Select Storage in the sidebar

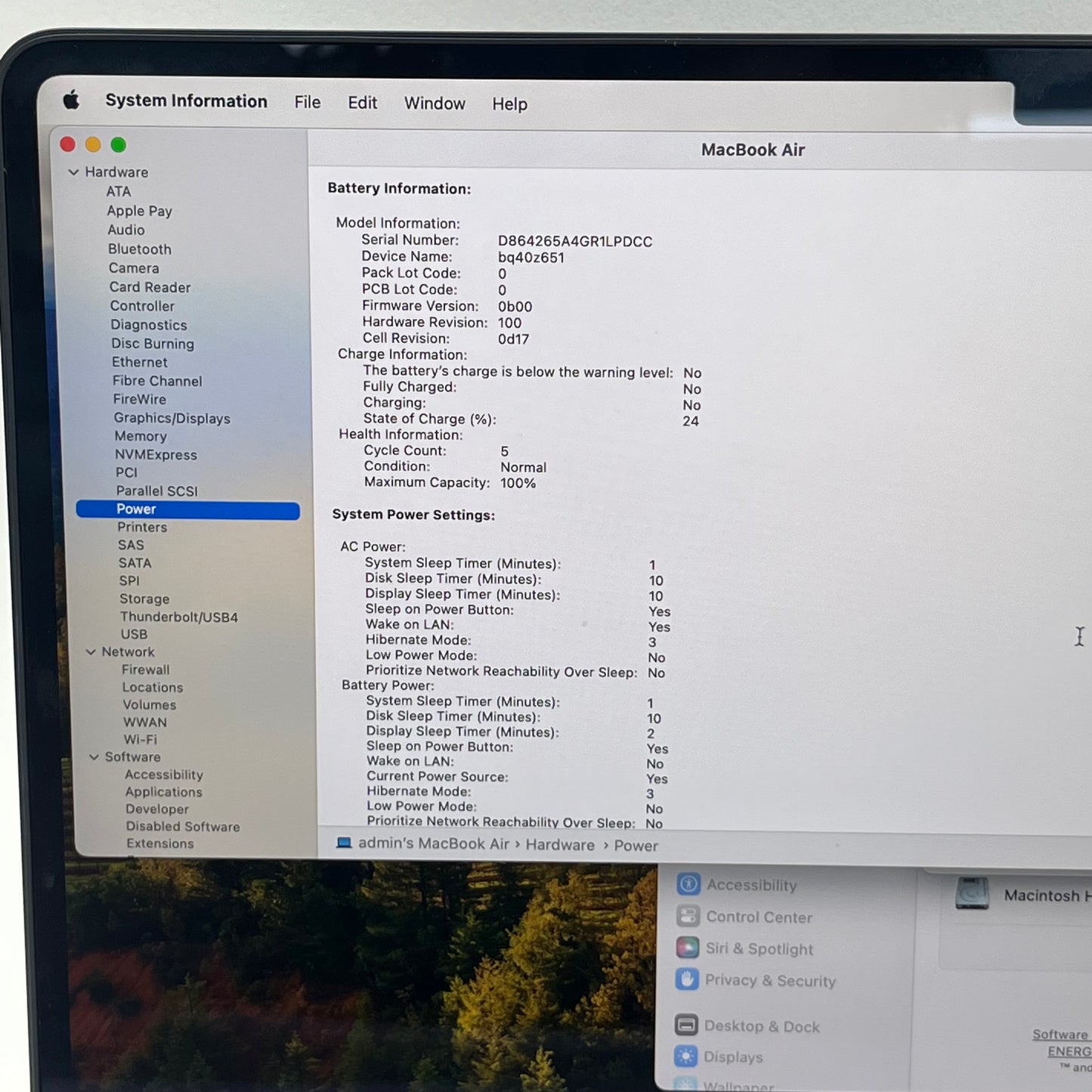pyautogui.click(x=144, y=599)
